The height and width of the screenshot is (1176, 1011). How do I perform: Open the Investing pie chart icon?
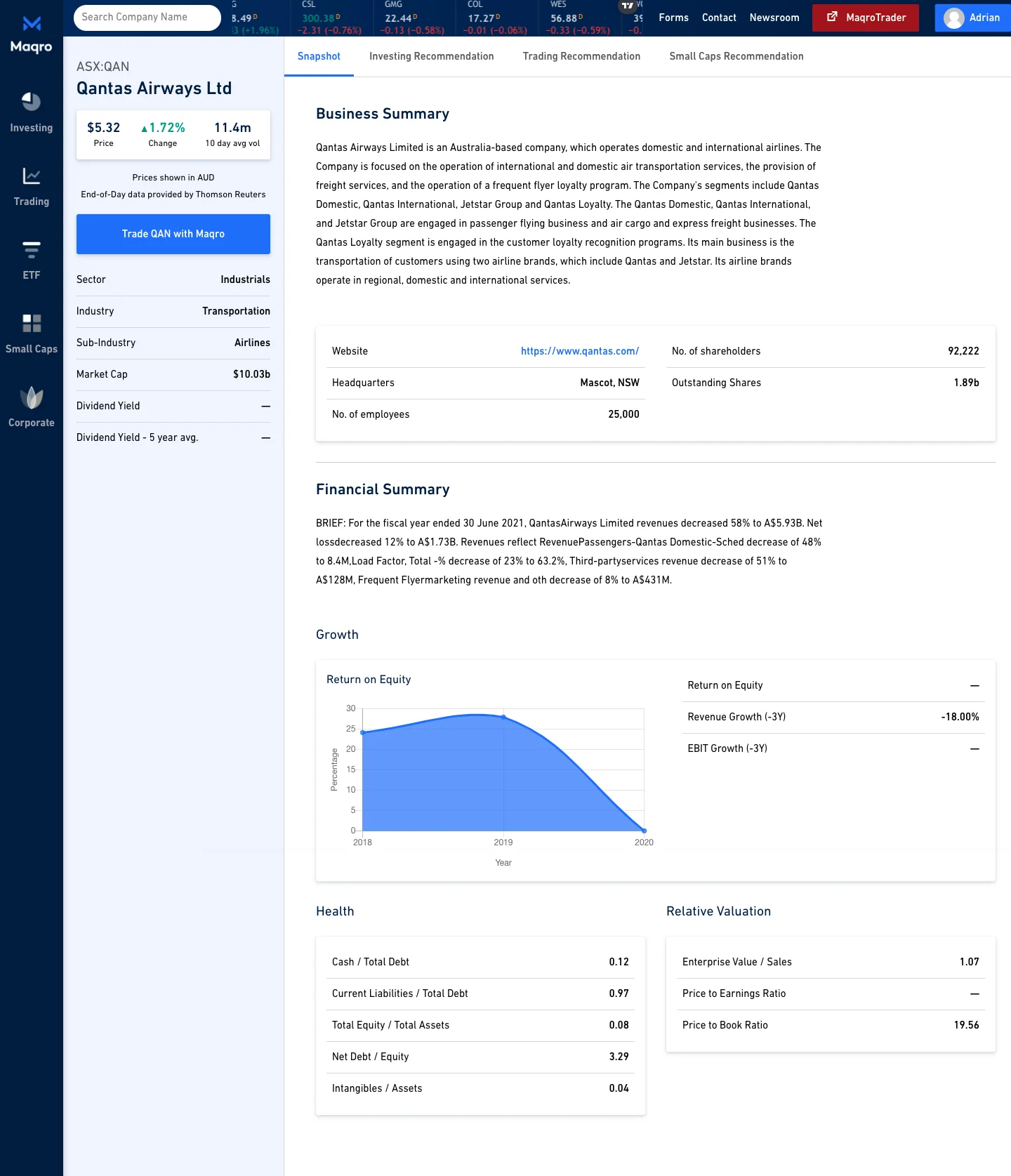(x=31, y=102)
